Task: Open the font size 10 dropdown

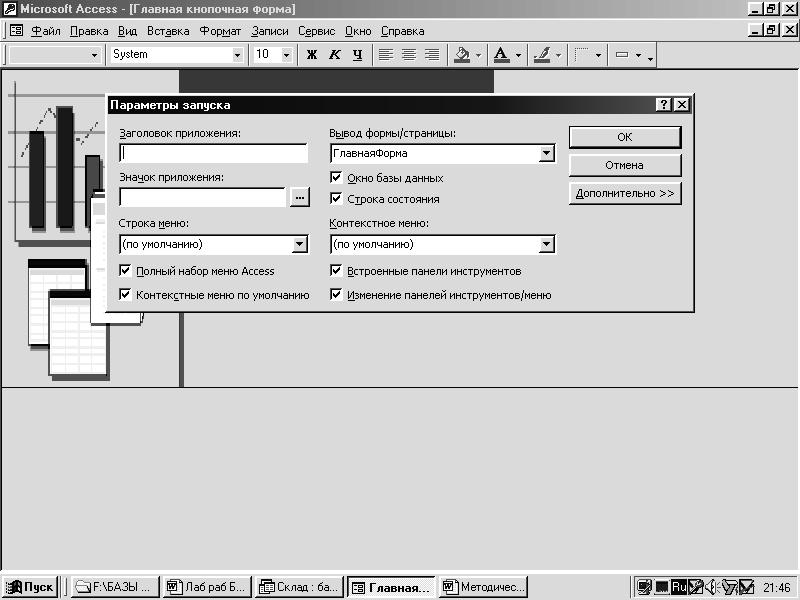Action: pos(286,55)
